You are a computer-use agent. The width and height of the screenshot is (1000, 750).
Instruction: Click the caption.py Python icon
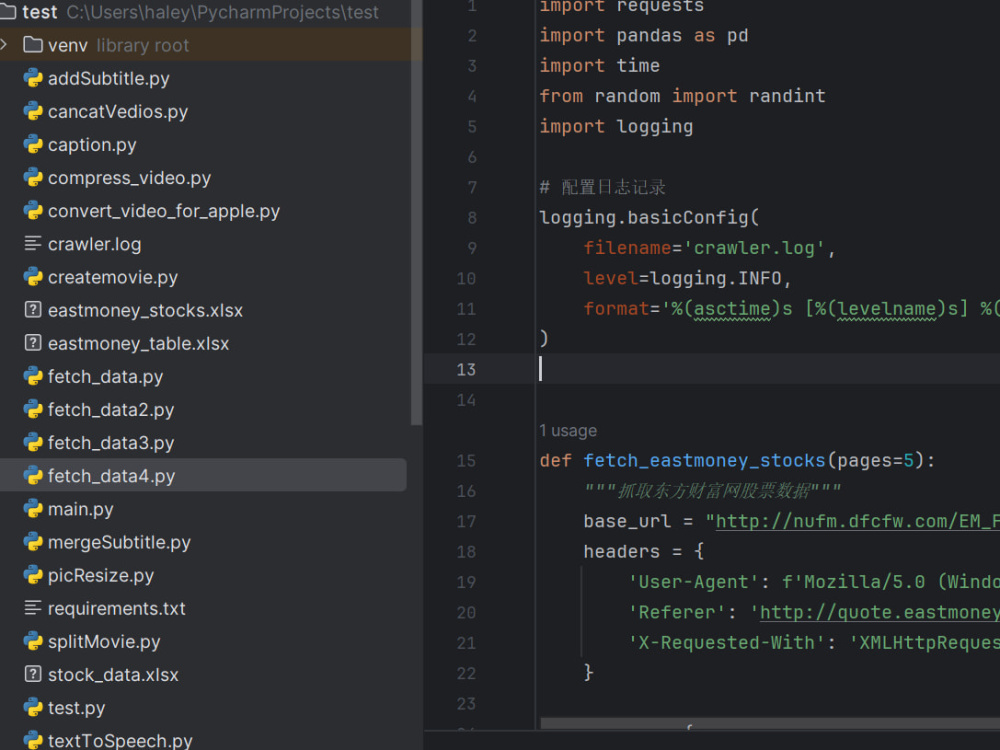tap(33, 144)
